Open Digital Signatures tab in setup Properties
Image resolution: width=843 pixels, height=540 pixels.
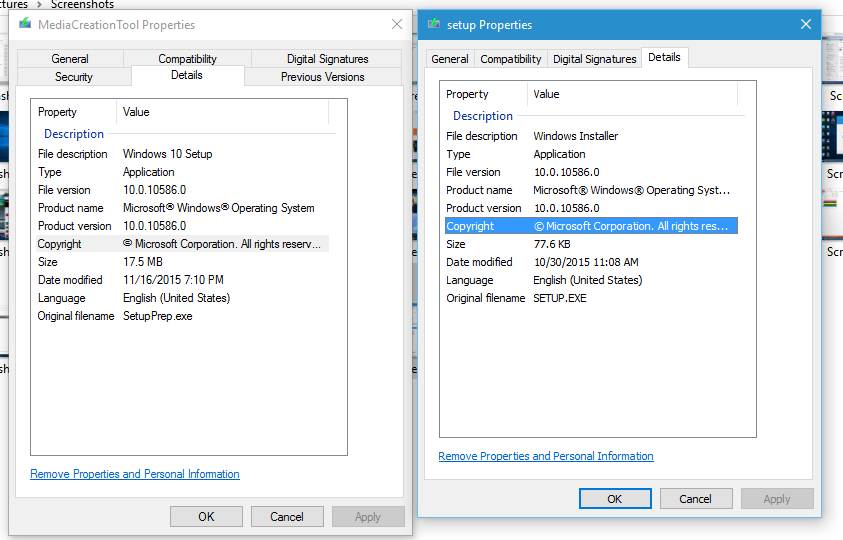595,59
